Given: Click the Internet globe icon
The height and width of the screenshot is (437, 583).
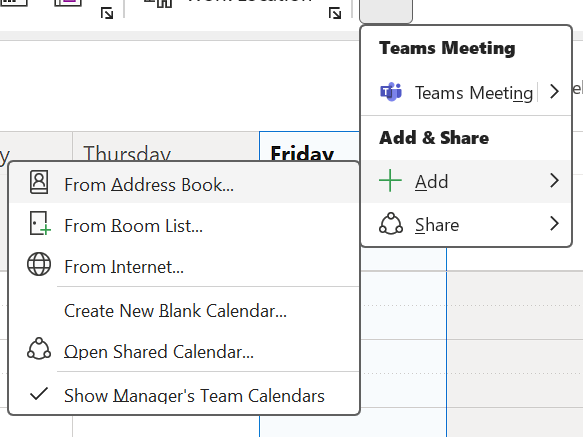Looking at the screenshot, I should click(x=39, y=264).
